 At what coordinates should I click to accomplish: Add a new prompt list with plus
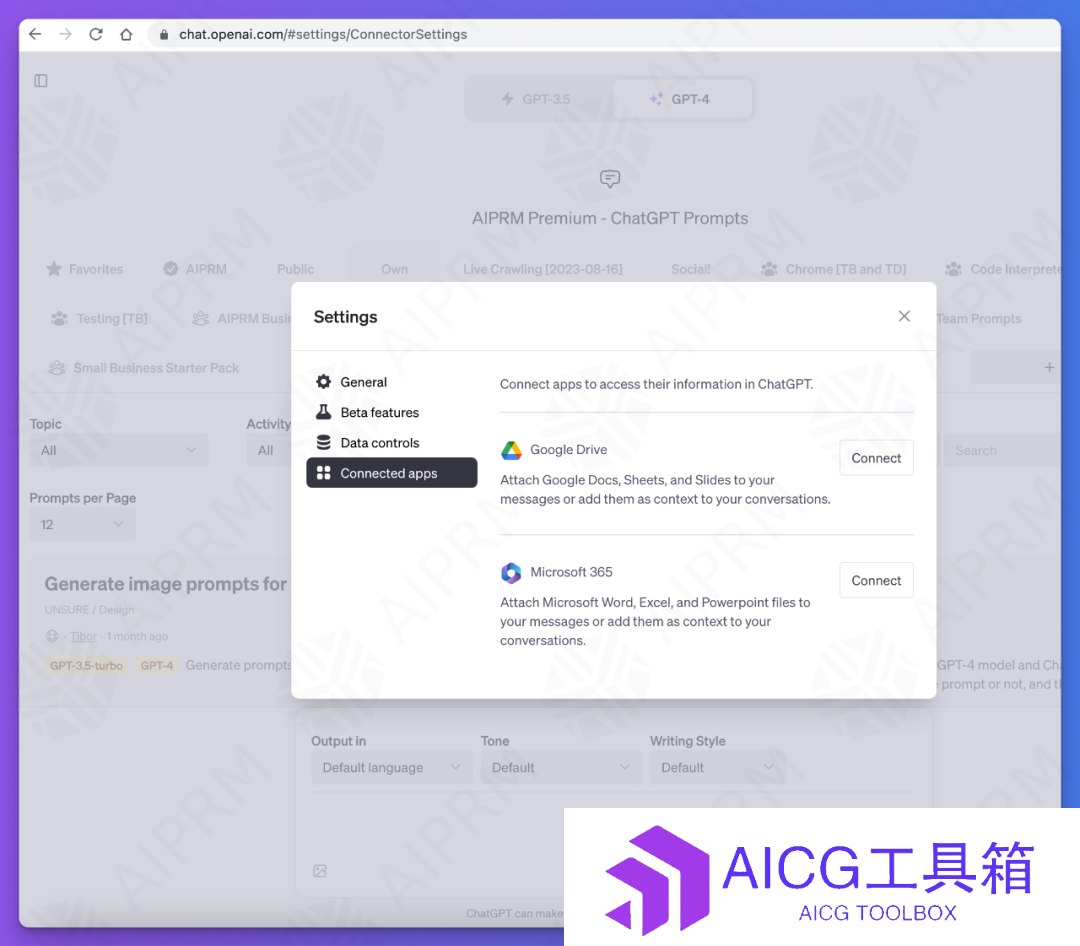(1049, 368)
